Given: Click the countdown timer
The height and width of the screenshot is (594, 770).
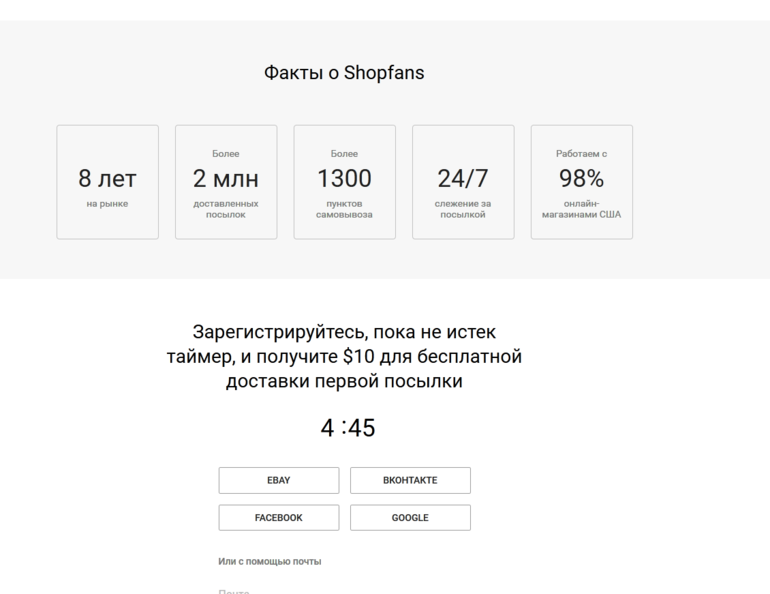Looking at the screenshot, I should tap(347, 428).
